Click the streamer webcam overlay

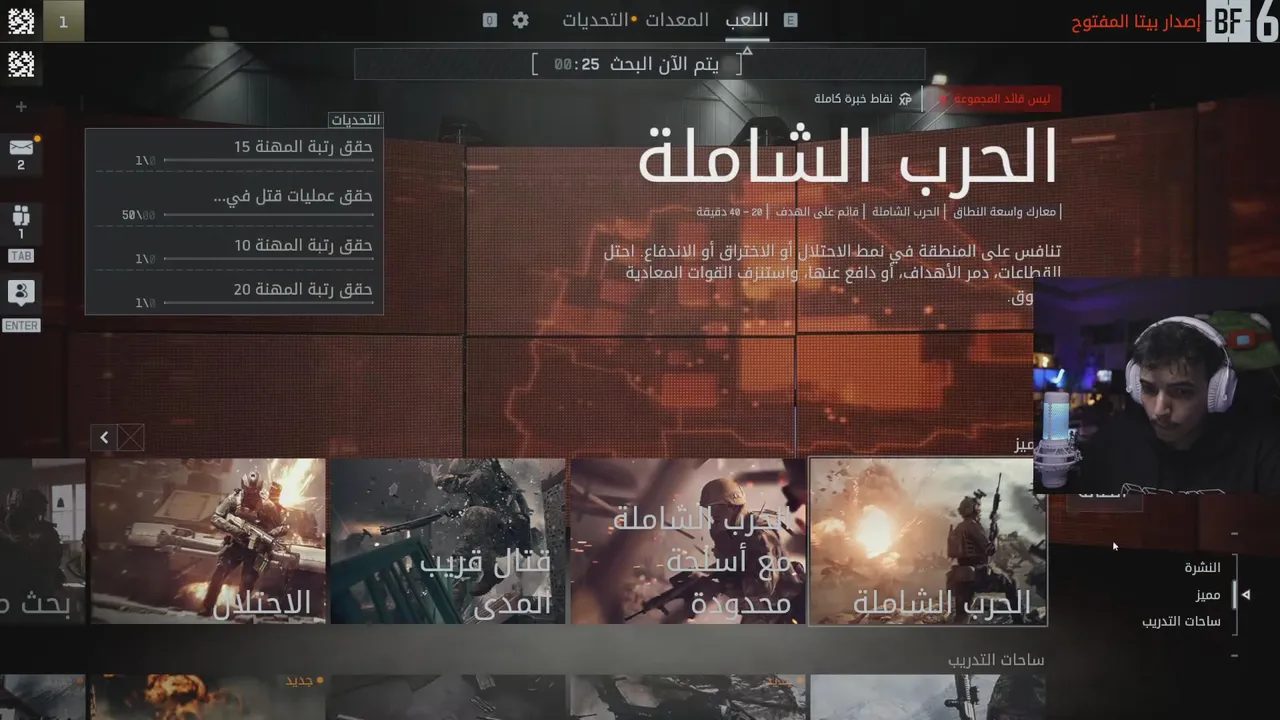[1156, 385]
